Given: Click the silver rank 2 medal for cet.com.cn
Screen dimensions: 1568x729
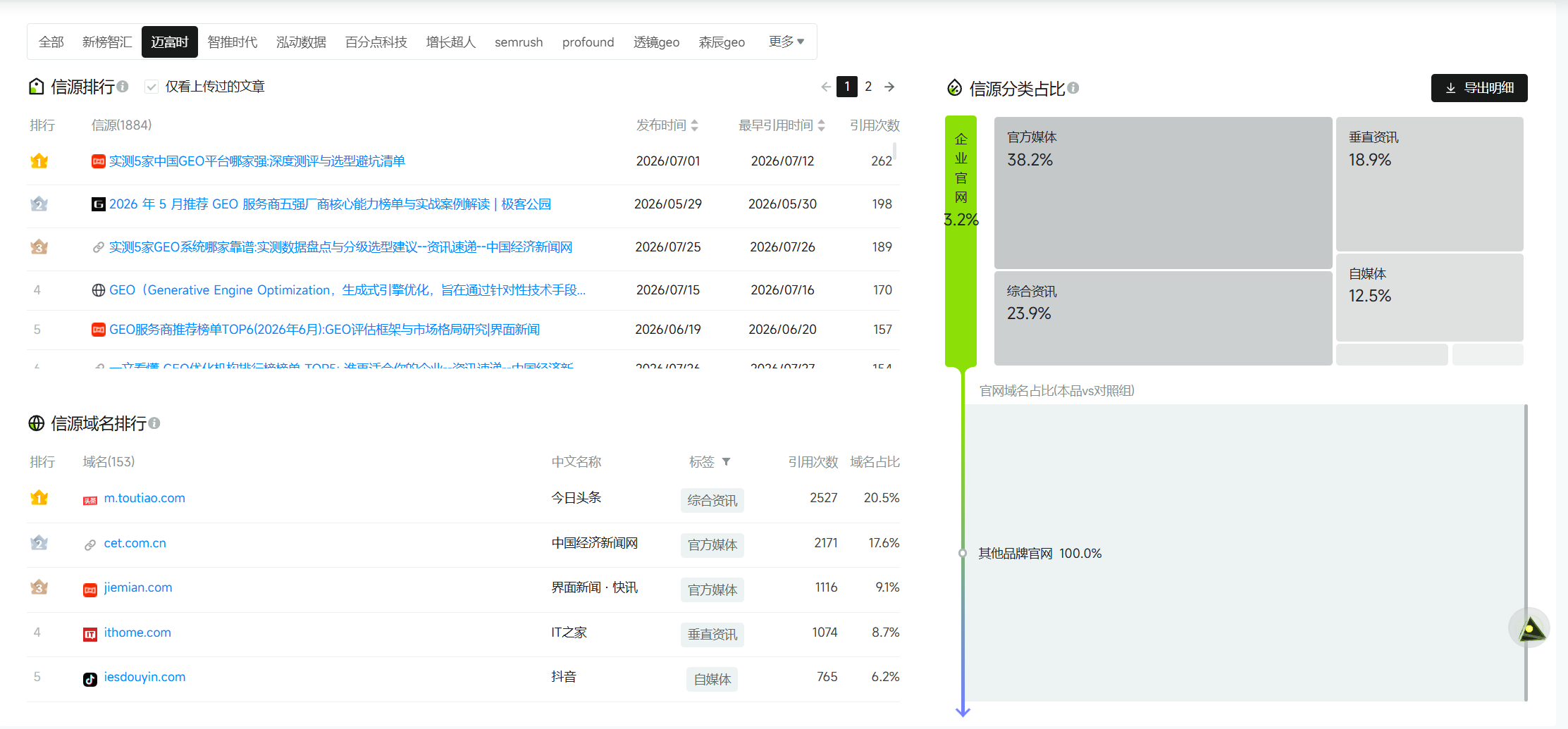Looking at the screenshot, I should pos(39,542).
